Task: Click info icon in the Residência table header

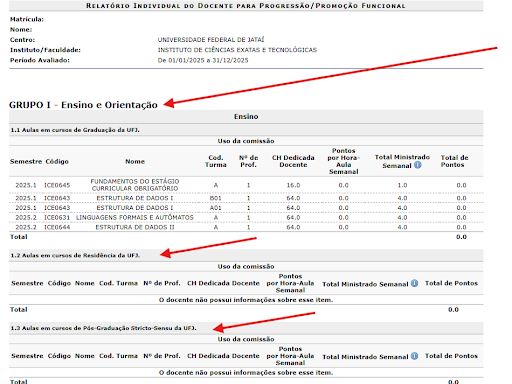Action: coord(414,283)
